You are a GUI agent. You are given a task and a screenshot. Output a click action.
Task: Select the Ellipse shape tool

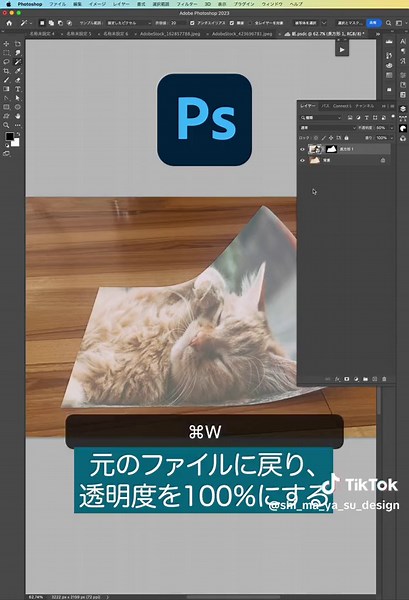click(18, 107)
